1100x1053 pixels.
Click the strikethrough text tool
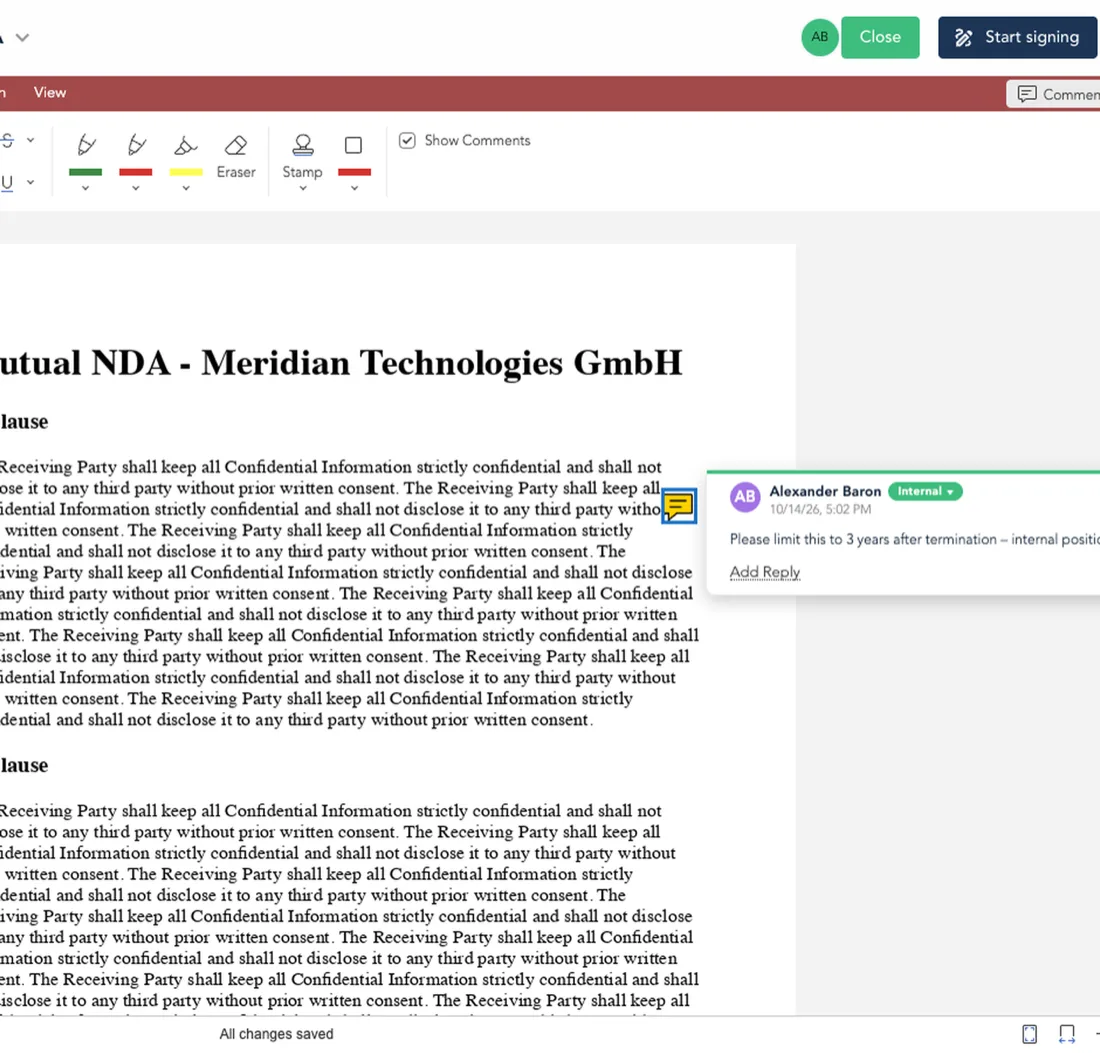point(7,140)
